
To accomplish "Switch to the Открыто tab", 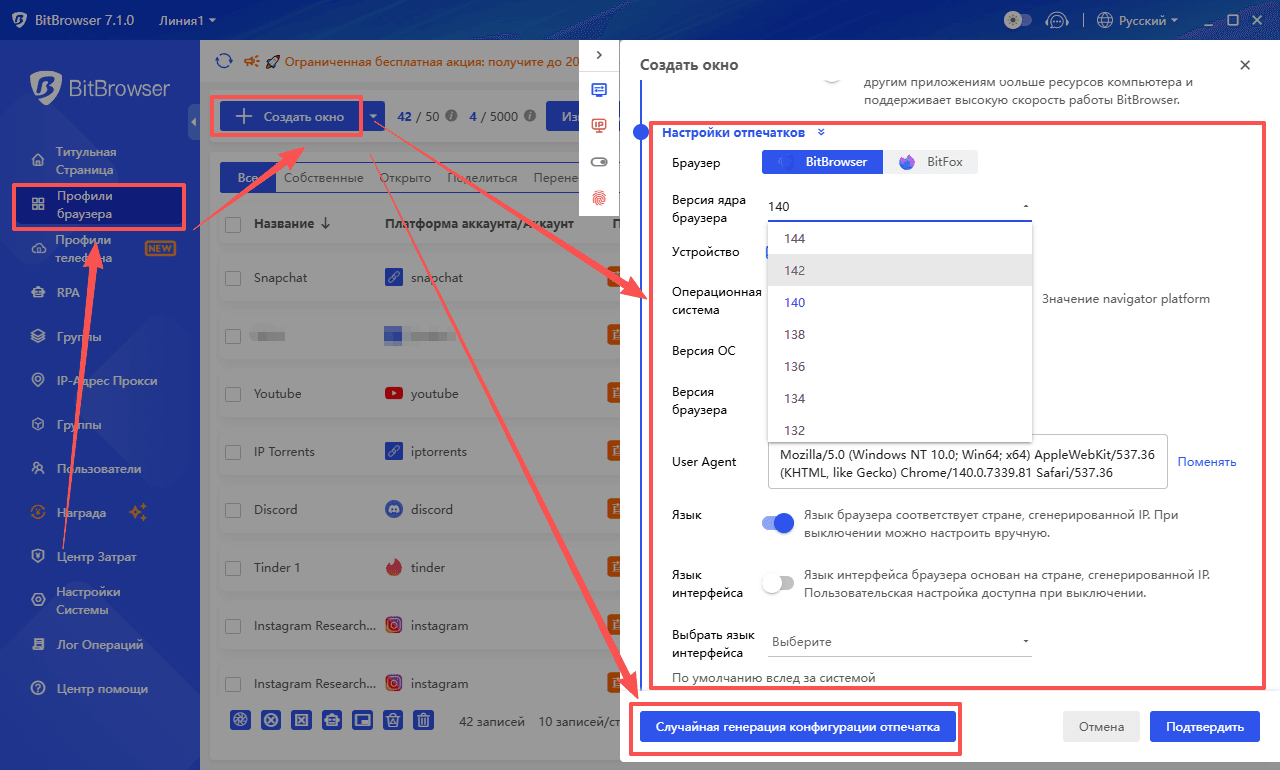I will coord(405,178).
